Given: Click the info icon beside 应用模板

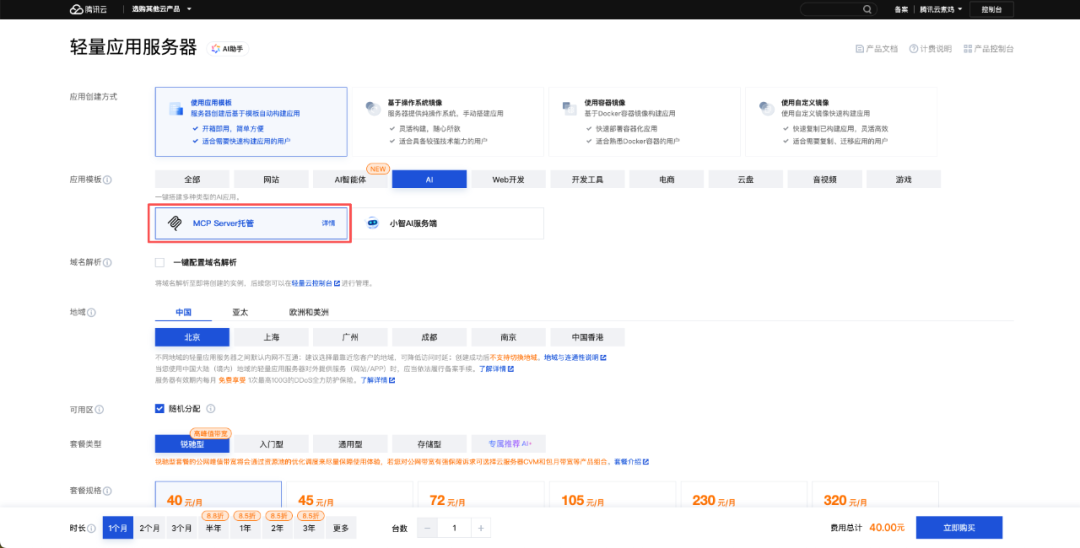Looking at the screenshot, I should pyautogui.click(x=107, y=180).
